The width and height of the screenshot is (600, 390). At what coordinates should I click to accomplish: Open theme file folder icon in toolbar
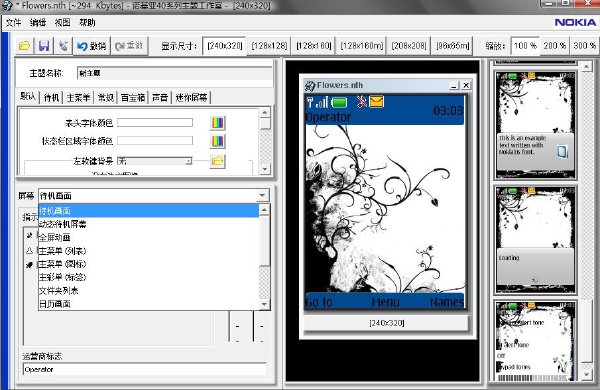[24, 46]
